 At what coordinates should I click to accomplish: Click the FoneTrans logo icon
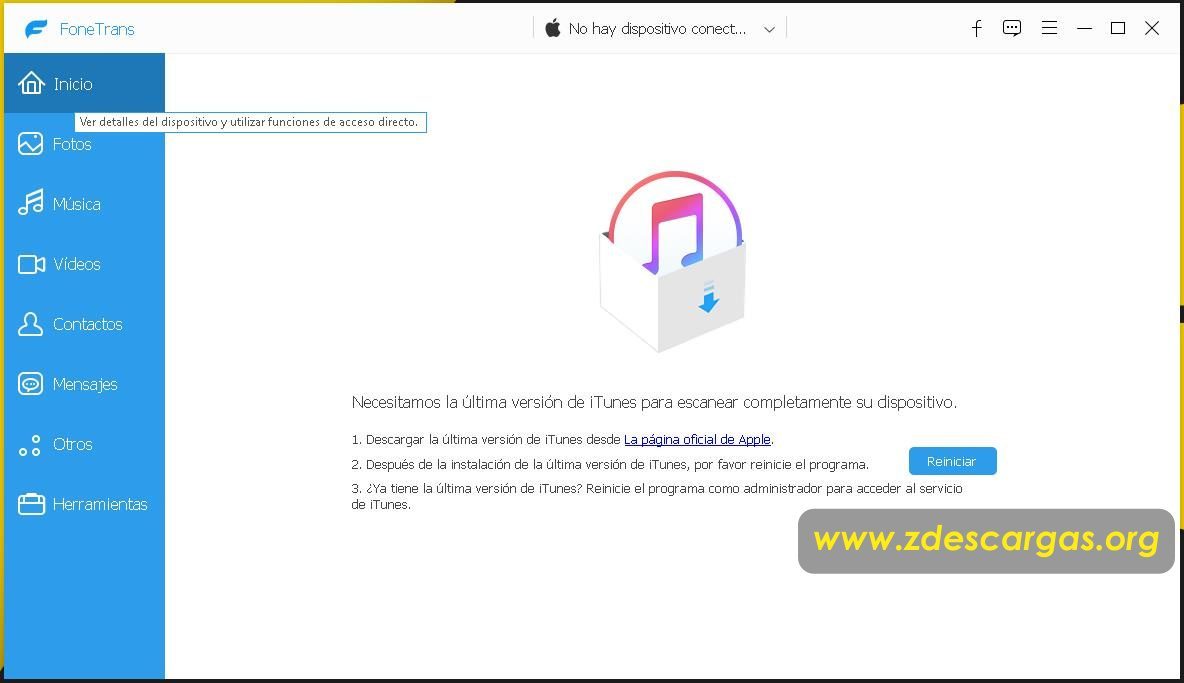pos(35,29)
